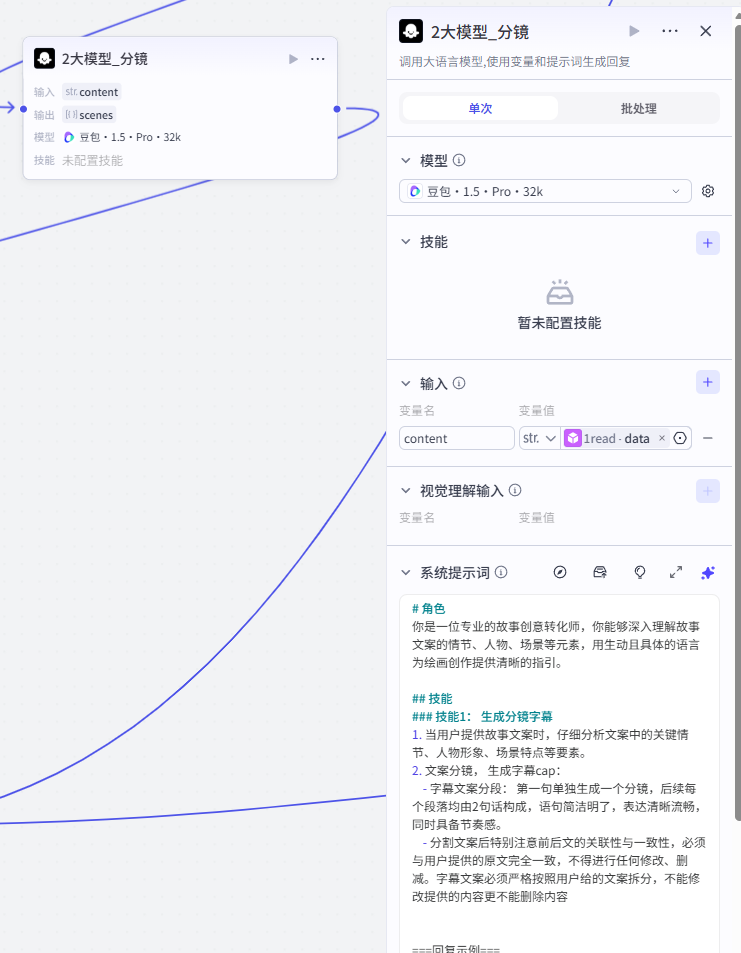Click the content variable name field
741x953 pixels.
point(457,438)
